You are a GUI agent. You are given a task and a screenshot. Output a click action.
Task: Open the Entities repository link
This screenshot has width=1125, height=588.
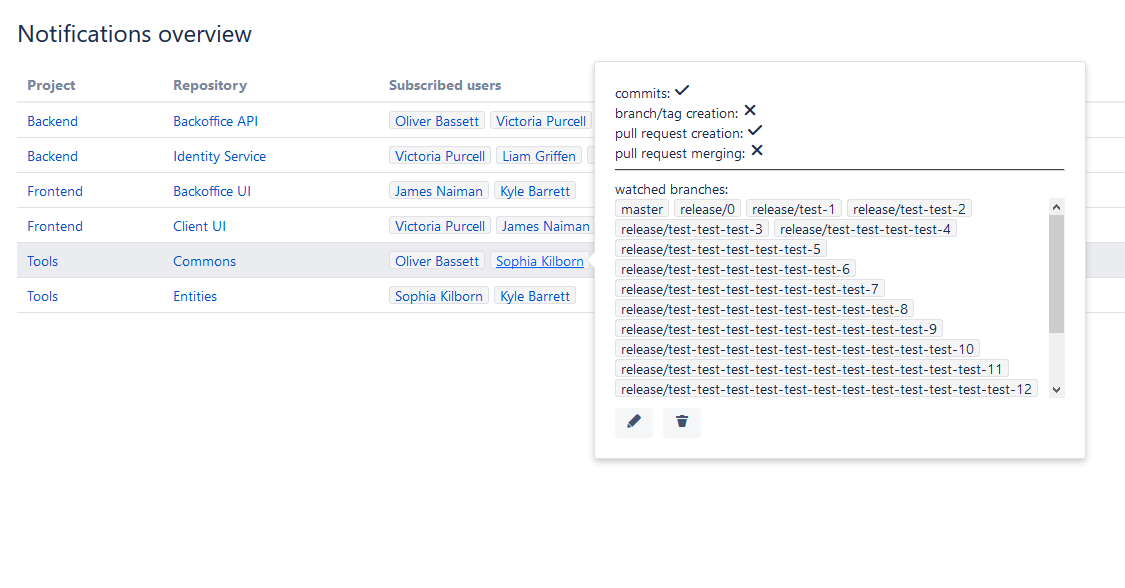(x=195, y=296)
